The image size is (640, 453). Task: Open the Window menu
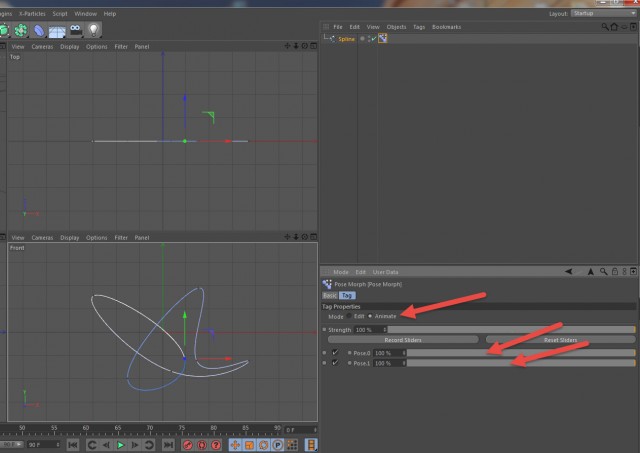coord(85,13)
